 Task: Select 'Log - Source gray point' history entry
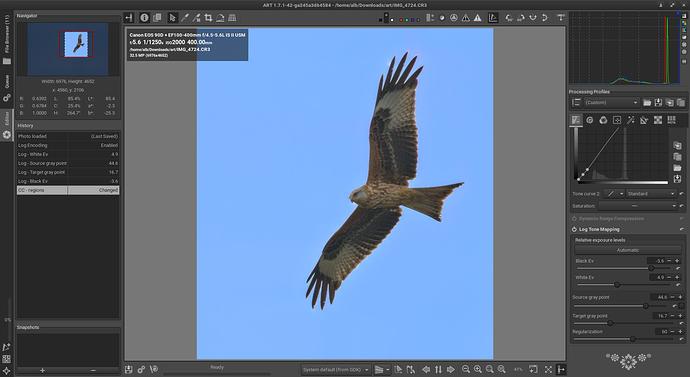pos(68,163)
